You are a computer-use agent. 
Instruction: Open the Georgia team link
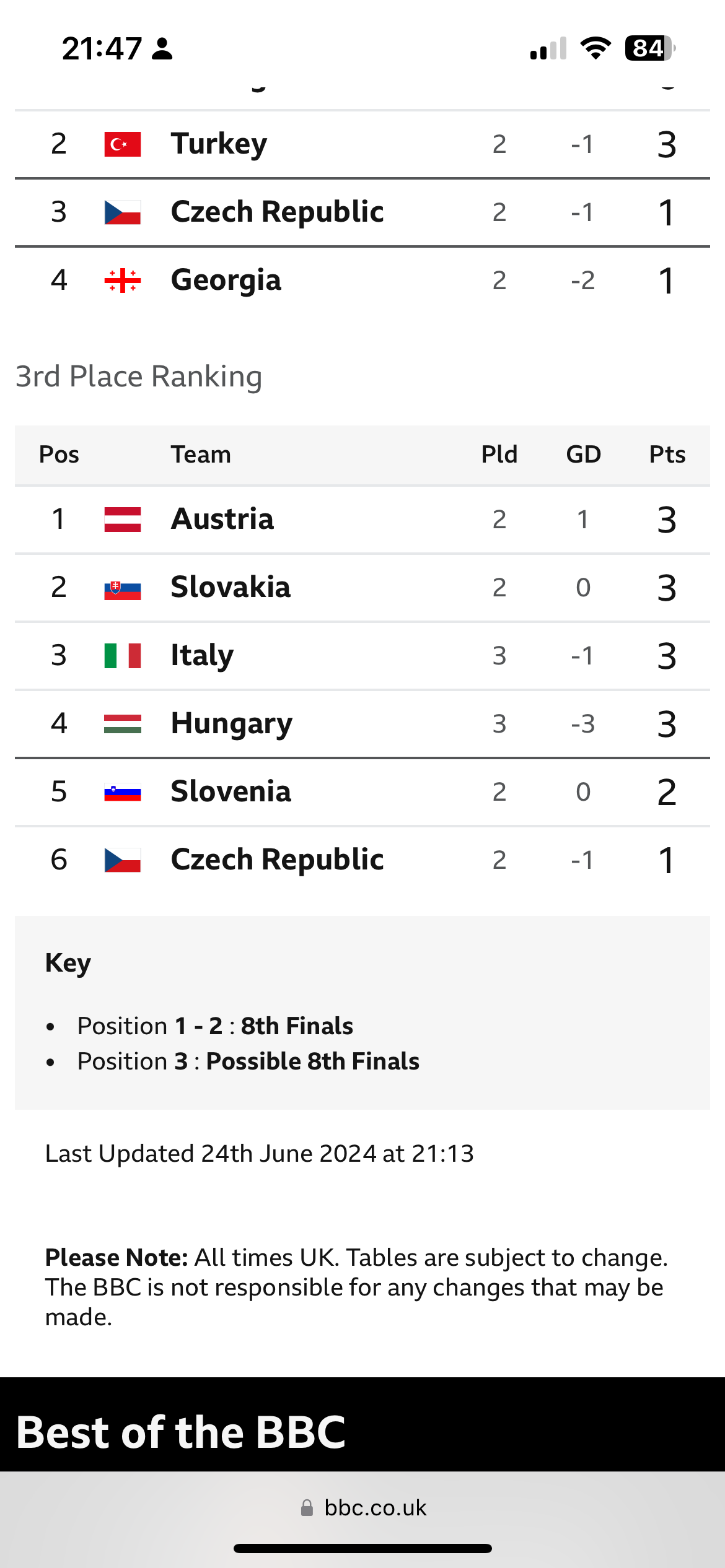coord(226,281)
